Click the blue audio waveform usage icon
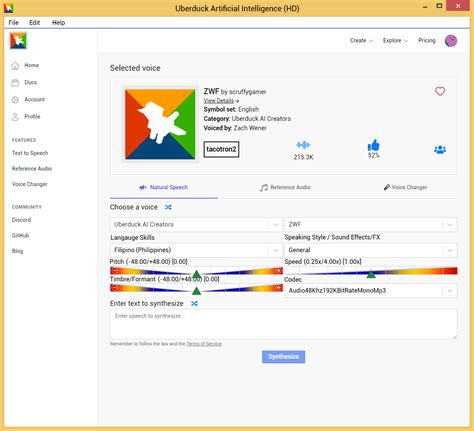 point(303,145)
